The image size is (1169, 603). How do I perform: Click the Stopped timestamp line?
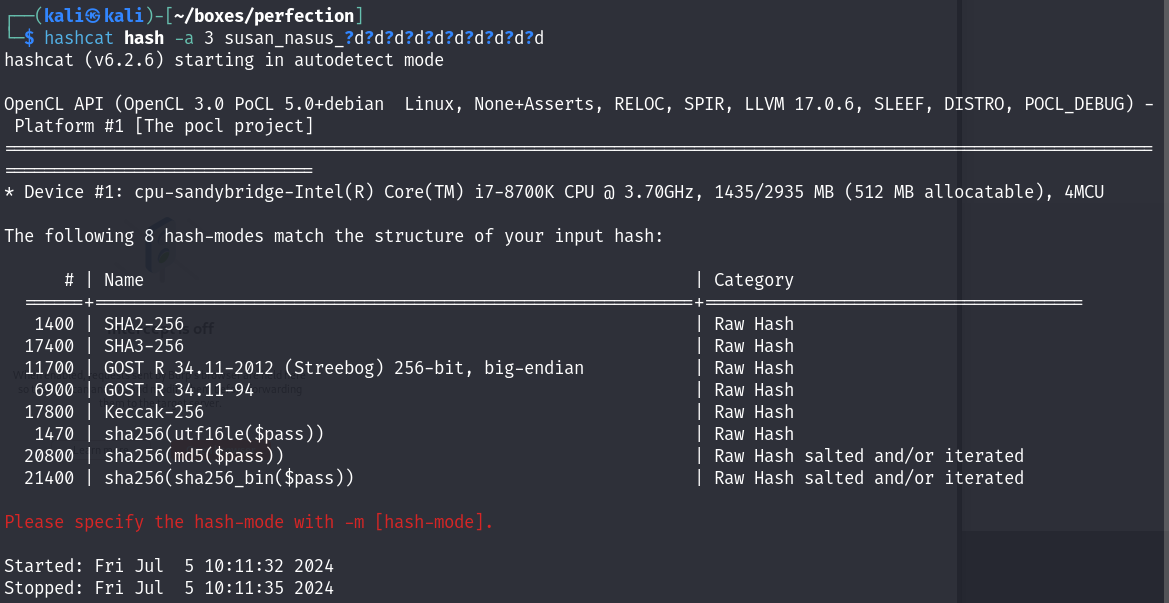tap(168, 588)
